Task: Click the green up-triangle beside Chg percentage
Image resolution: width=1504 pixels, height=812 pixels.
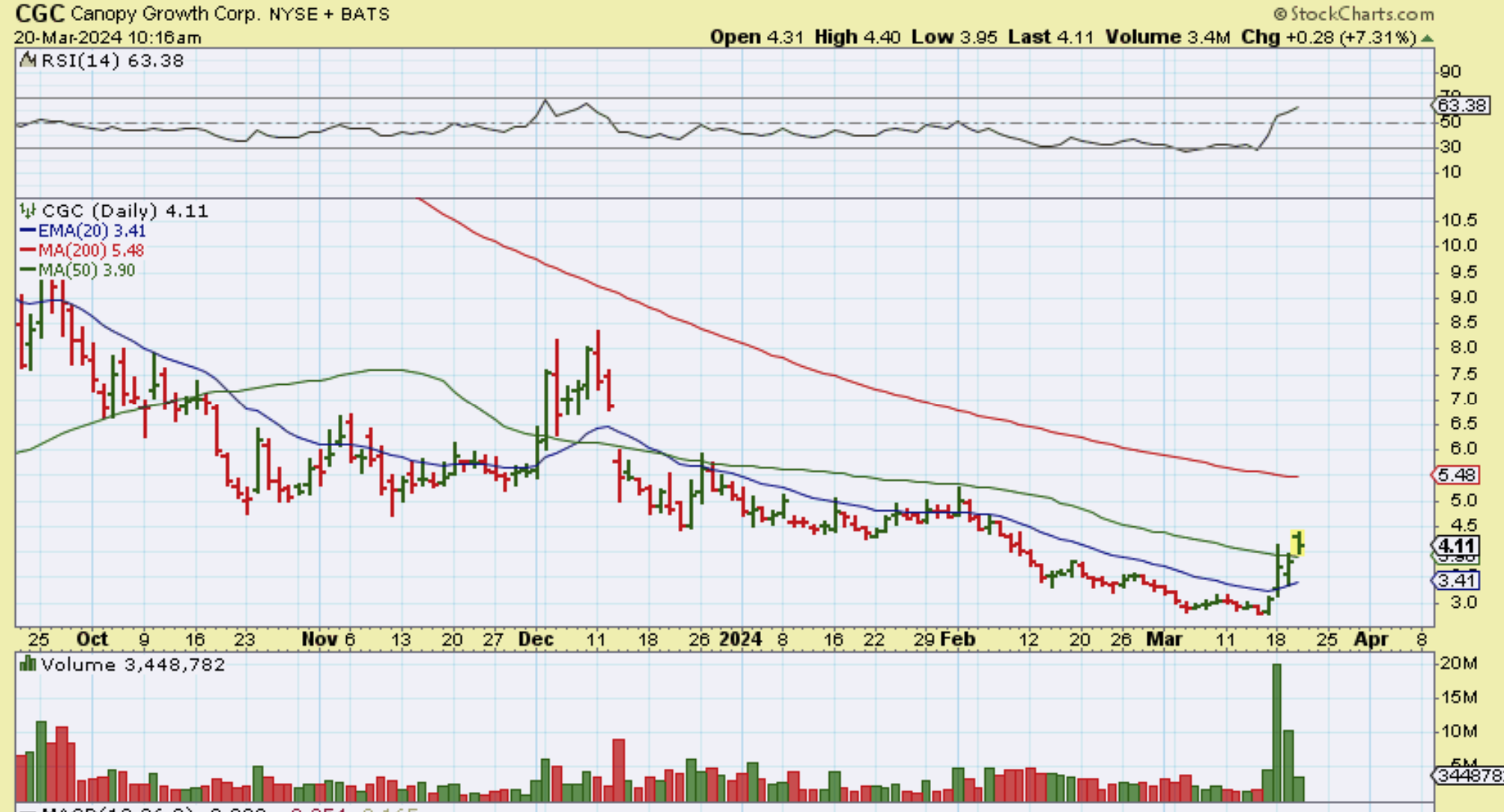Action: (1426, 37)
